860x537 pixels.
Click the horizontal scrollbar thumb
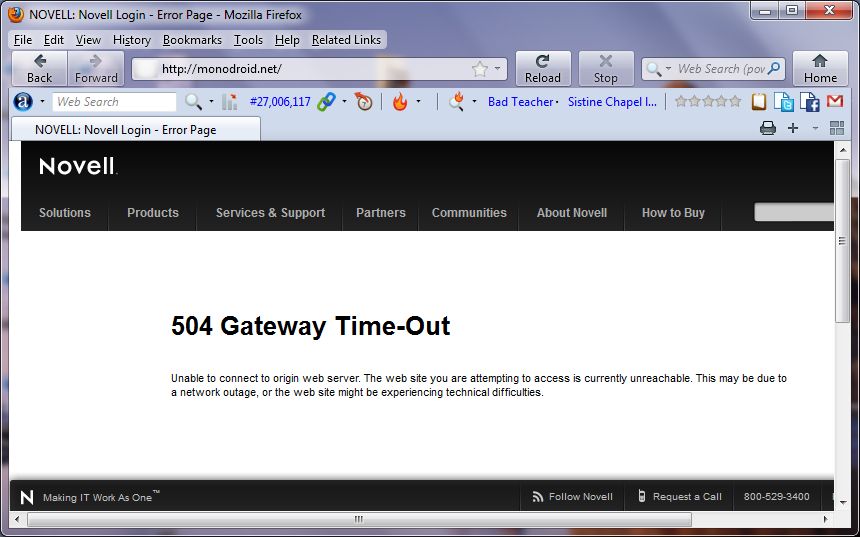[x=359, y=519]
